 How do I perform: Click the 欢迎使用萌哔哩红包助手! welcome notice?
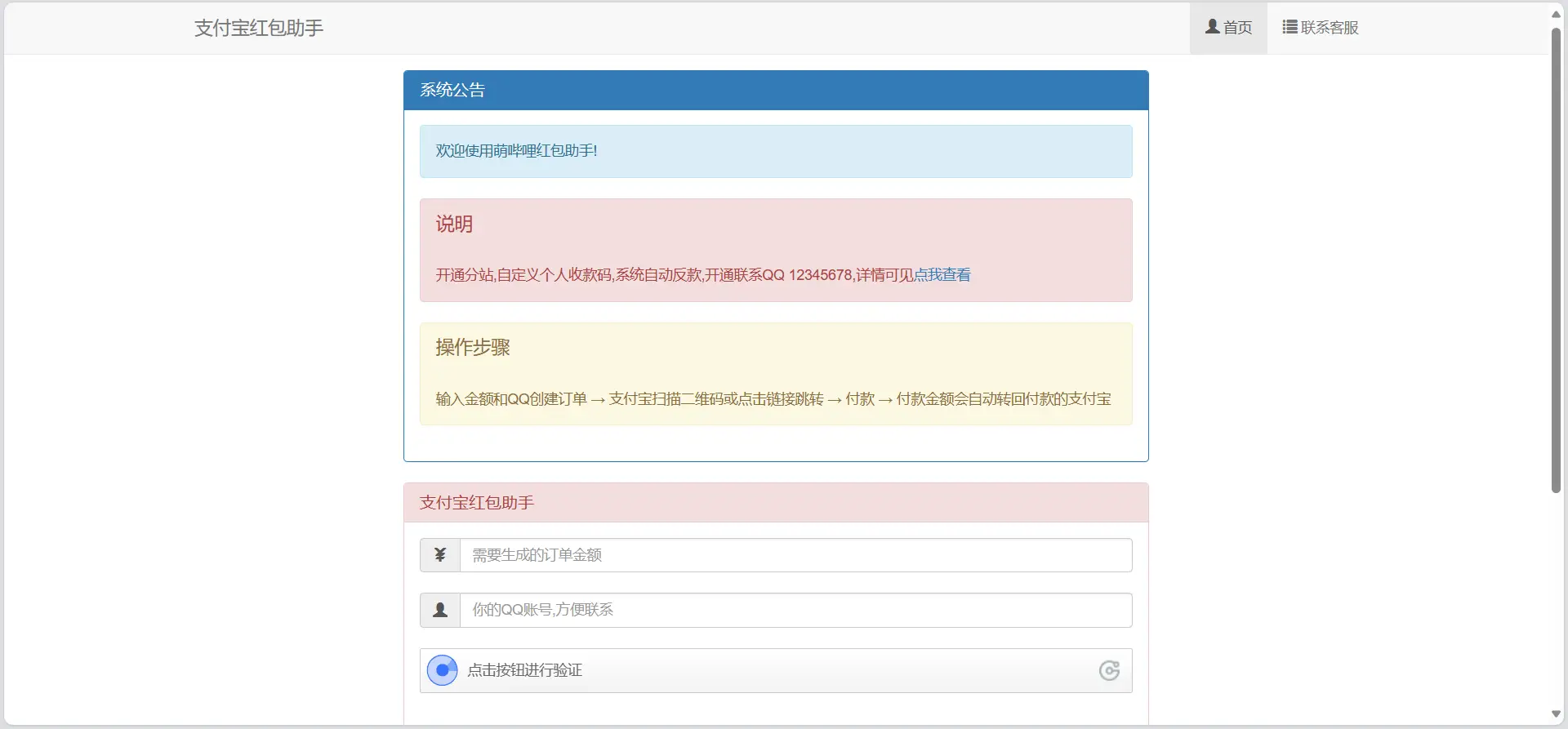(776, 151)
